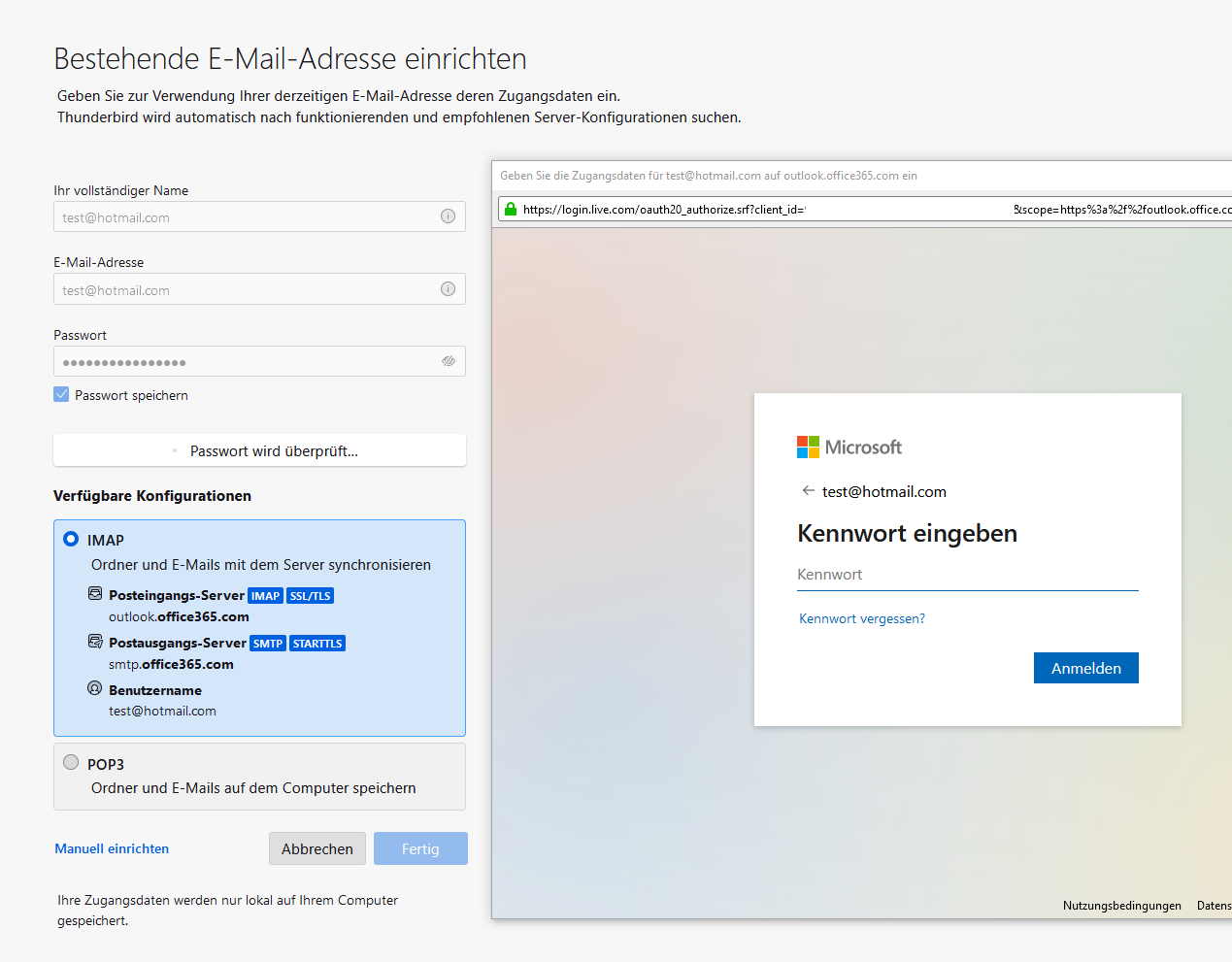Screen dimensions: 1232x962
Task: Click the Microsoft logo
Action: point(849,447)
